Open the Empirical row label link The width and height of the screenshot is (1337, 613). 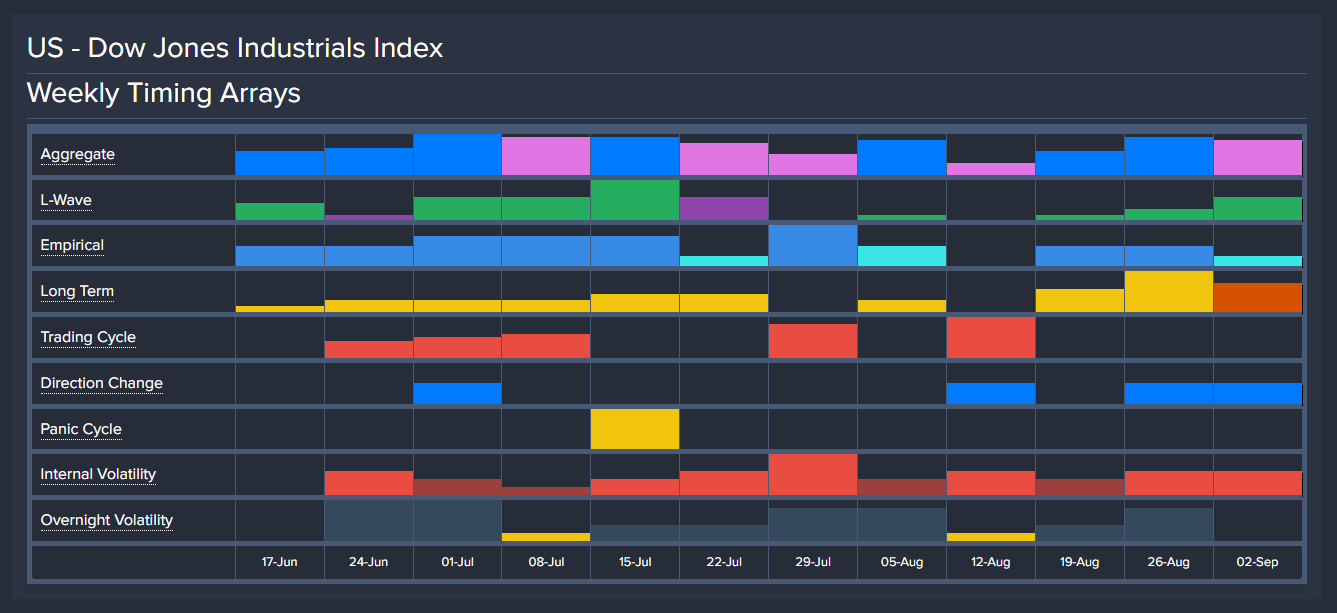72,245
